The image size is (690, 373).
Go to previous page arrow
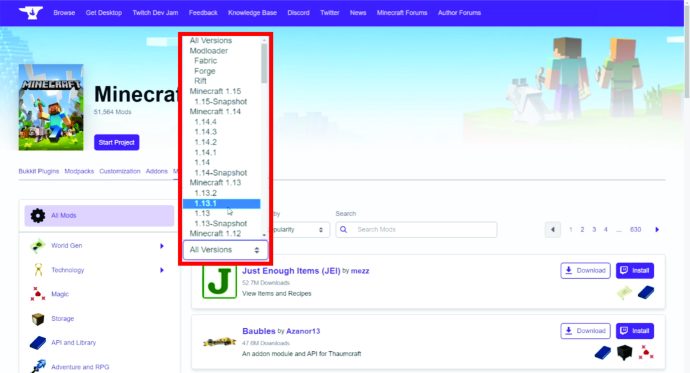pyautogui.click(x=553, y=230)
